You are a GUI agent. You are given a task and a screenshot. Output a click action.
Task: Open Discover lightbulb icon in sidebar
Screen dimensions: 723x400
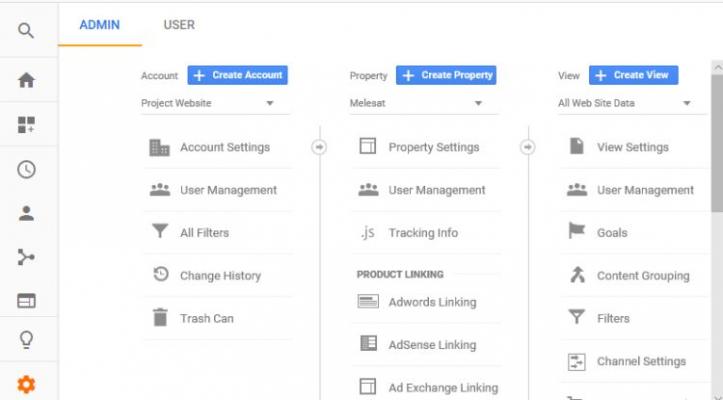(26, 340)
